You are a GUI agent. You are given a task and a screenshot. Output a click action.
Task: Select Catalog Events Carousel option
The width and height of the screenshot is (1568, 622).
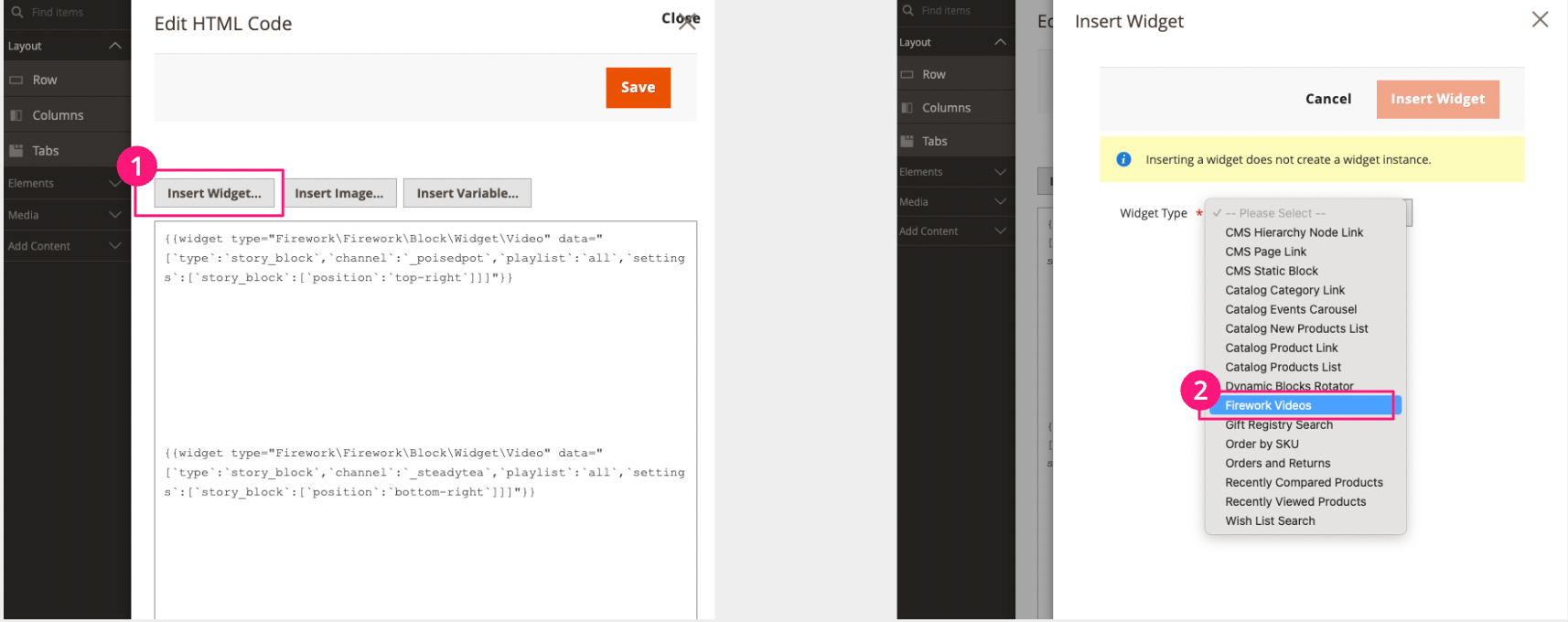[1291, 309]
